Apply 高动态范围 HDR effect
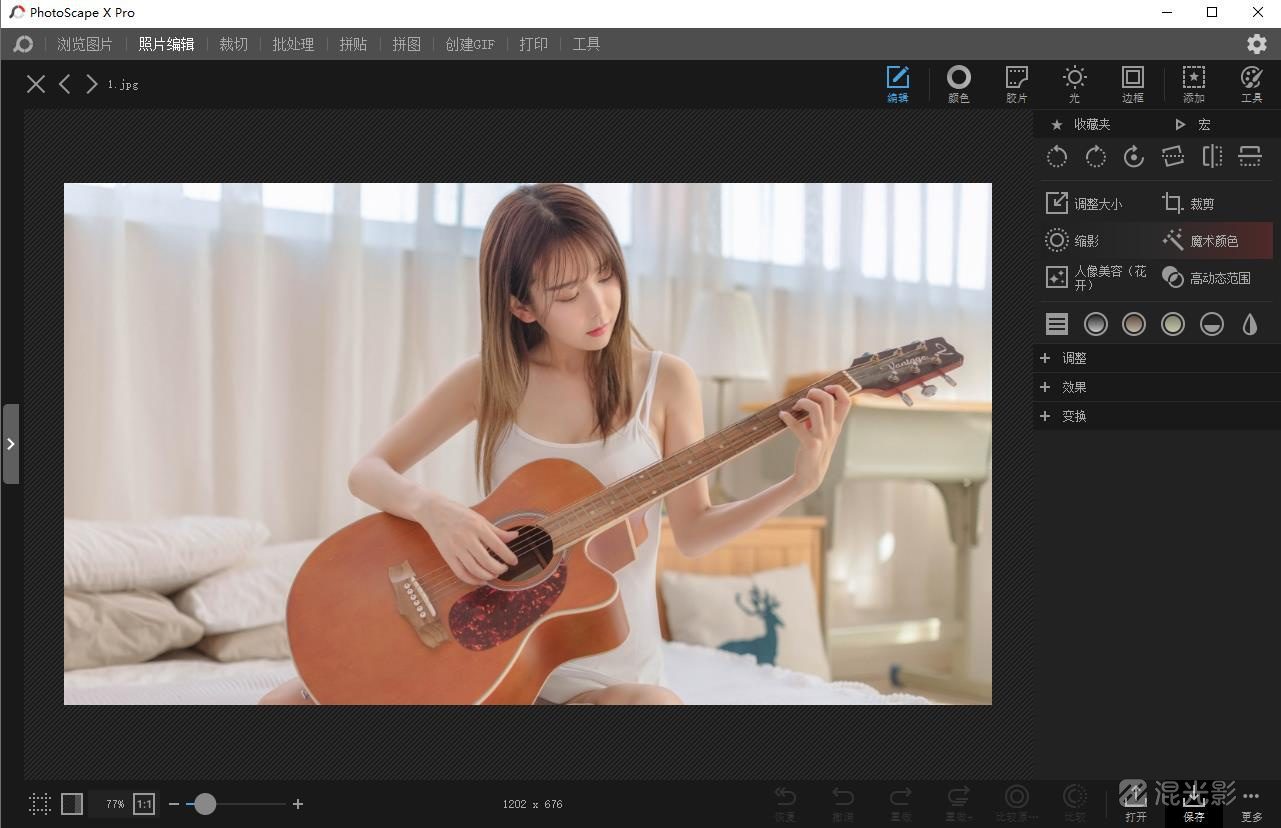The image size is (1281, 828). 1206,278
